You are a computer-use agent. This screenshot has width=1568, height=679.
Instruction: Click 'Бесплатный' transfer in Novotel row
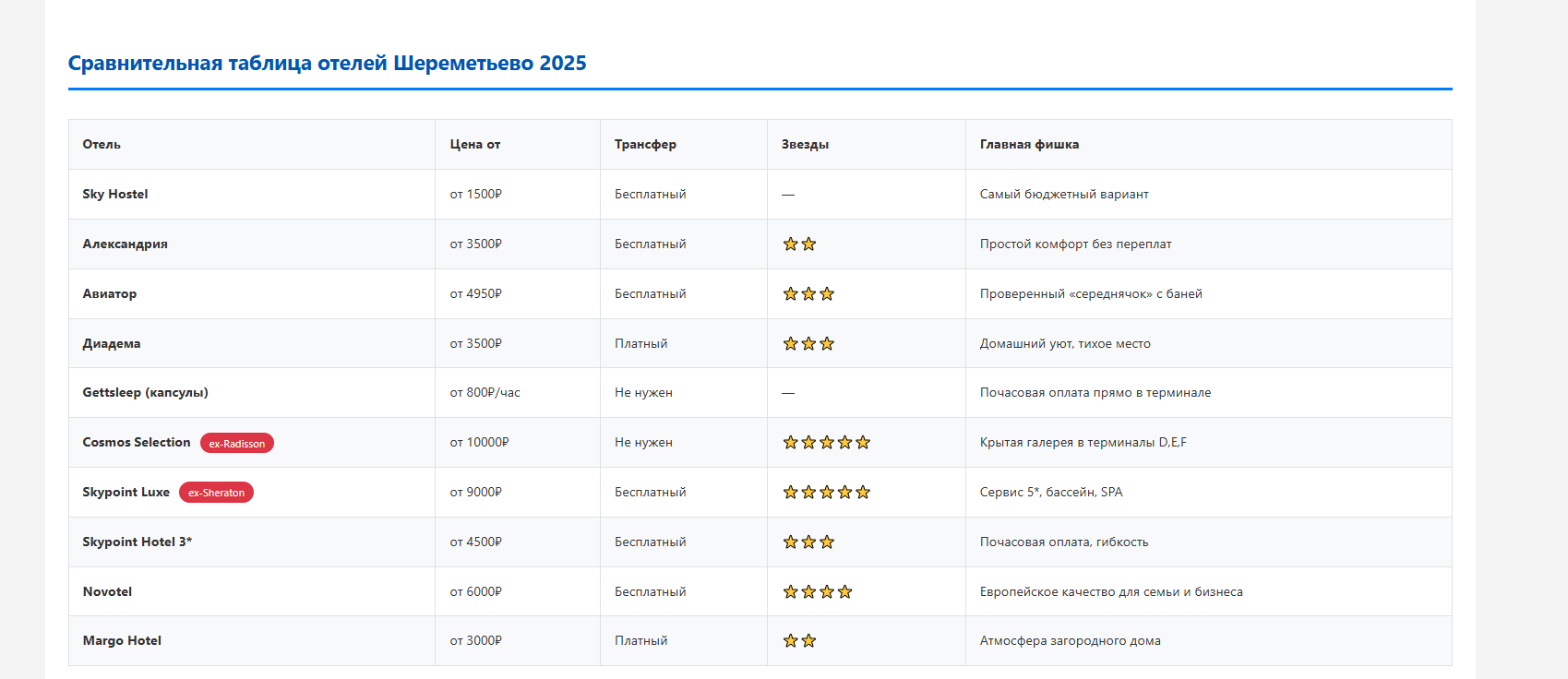650,591
